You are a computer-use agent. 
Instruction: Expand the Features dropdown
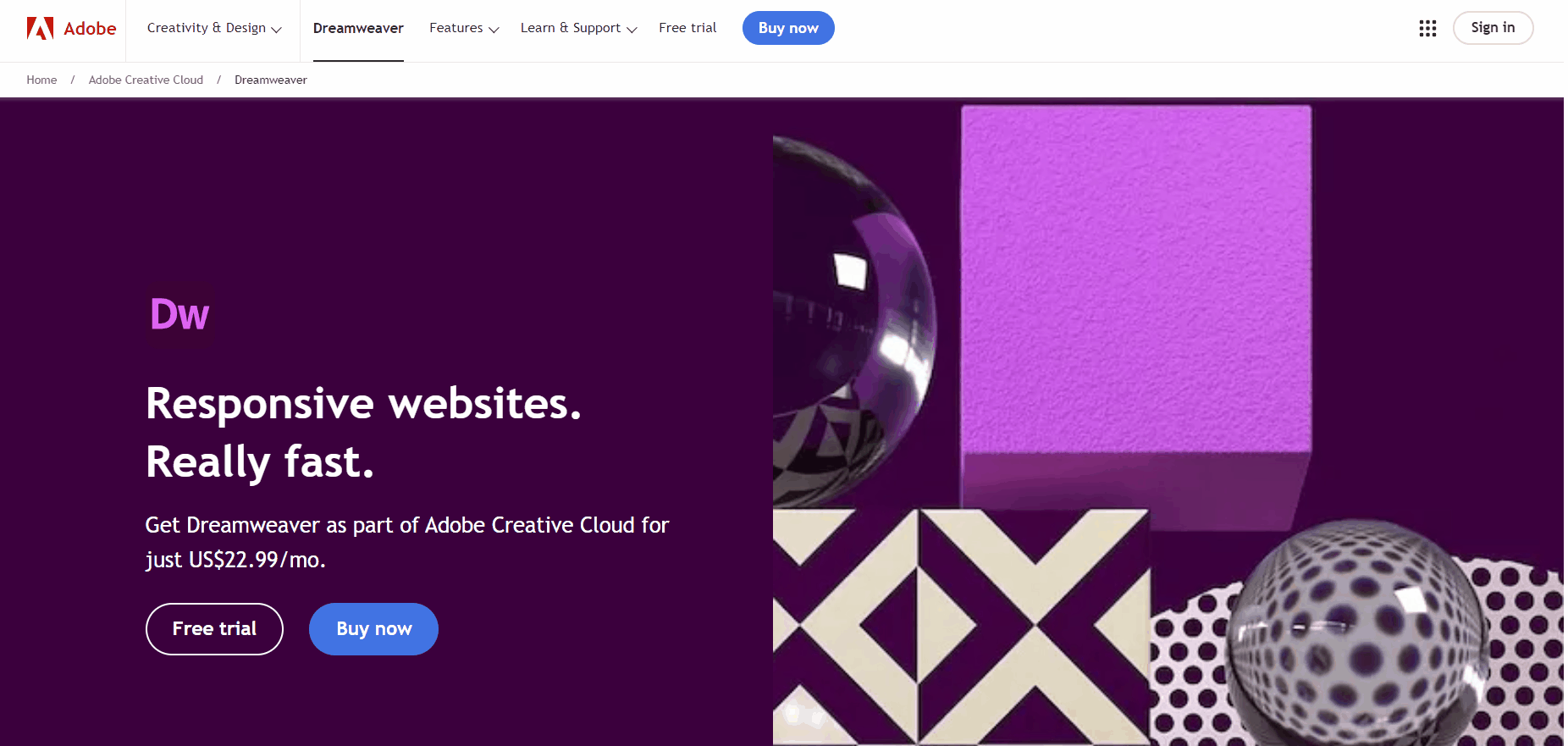(464, 28)
